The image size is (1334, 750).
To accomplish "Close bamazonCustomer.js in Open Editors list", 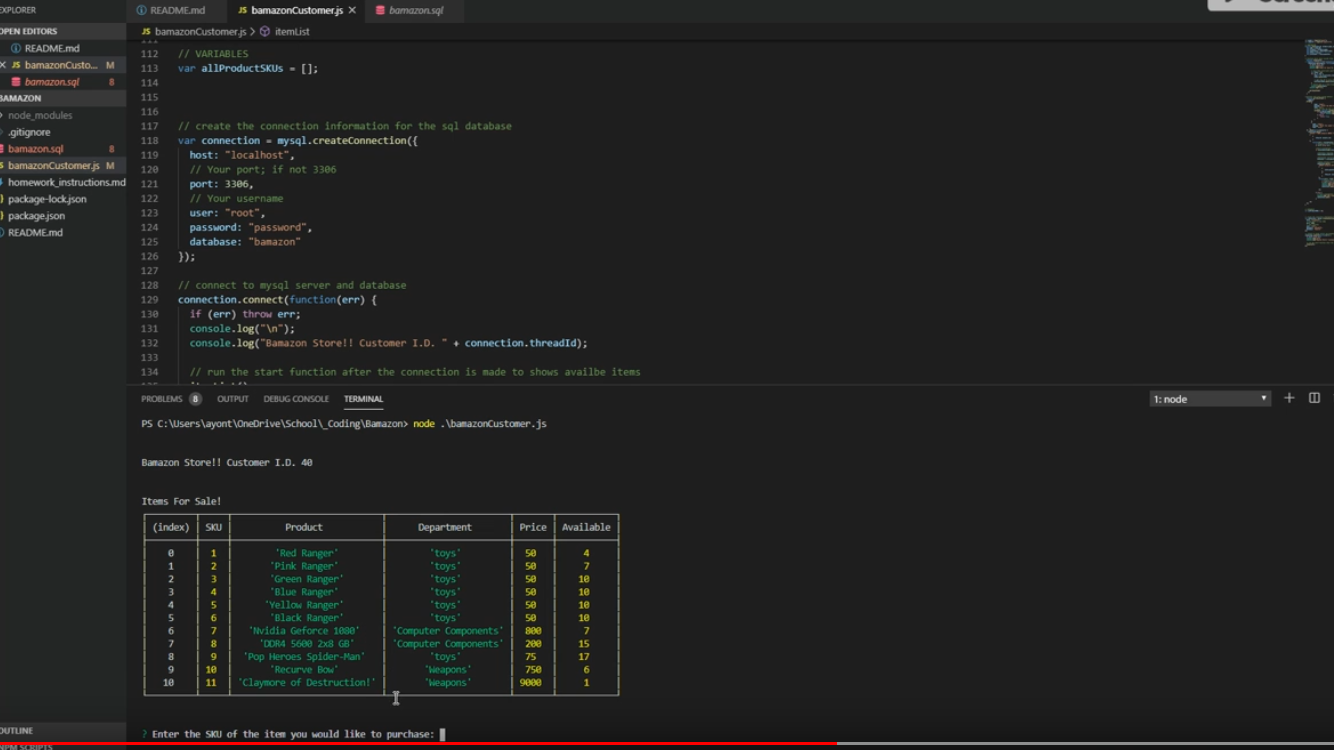I will 3,65.
